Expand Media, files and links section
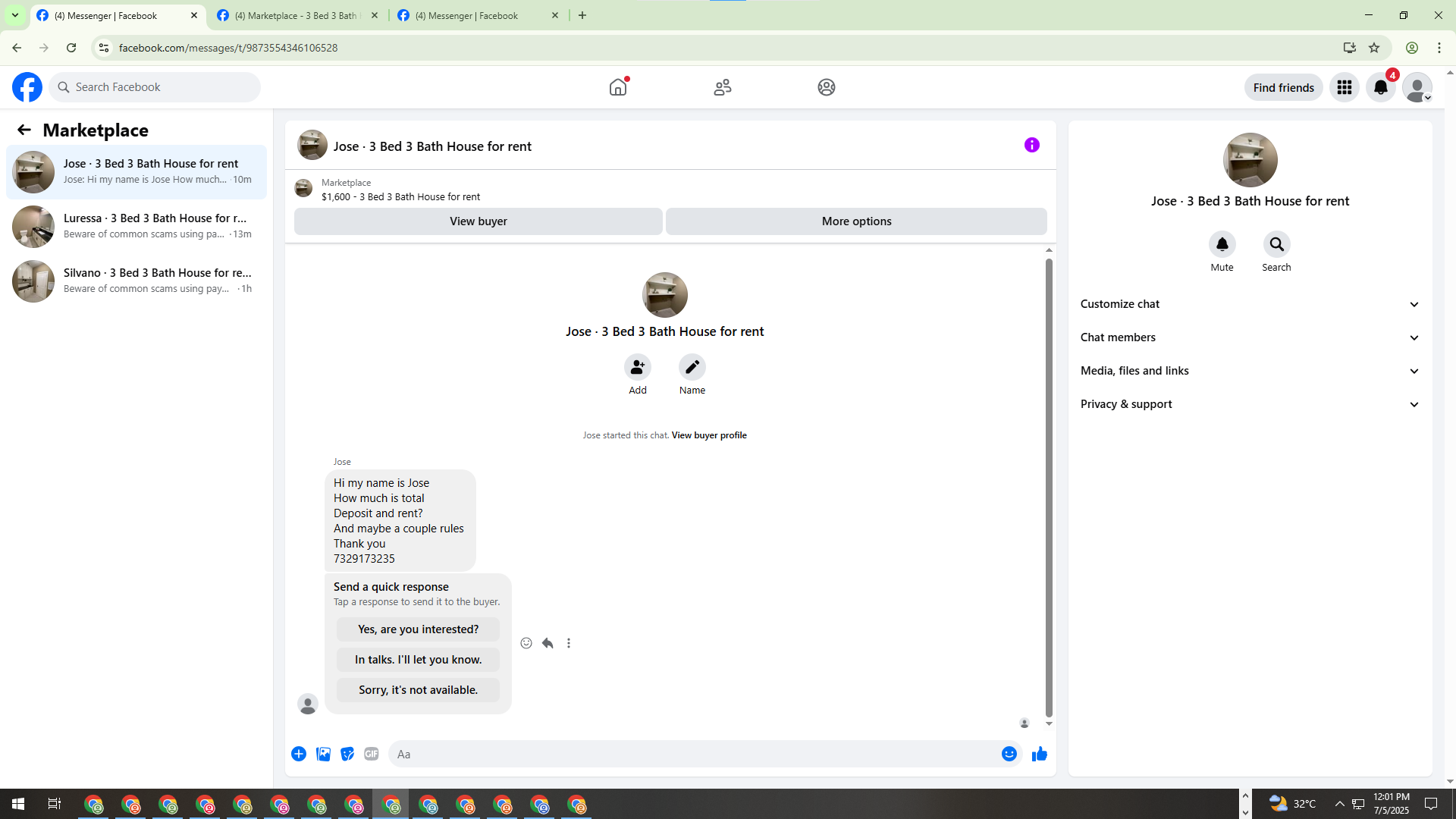Viewport: 1456px width, 819px height. tap(1249, 371)
